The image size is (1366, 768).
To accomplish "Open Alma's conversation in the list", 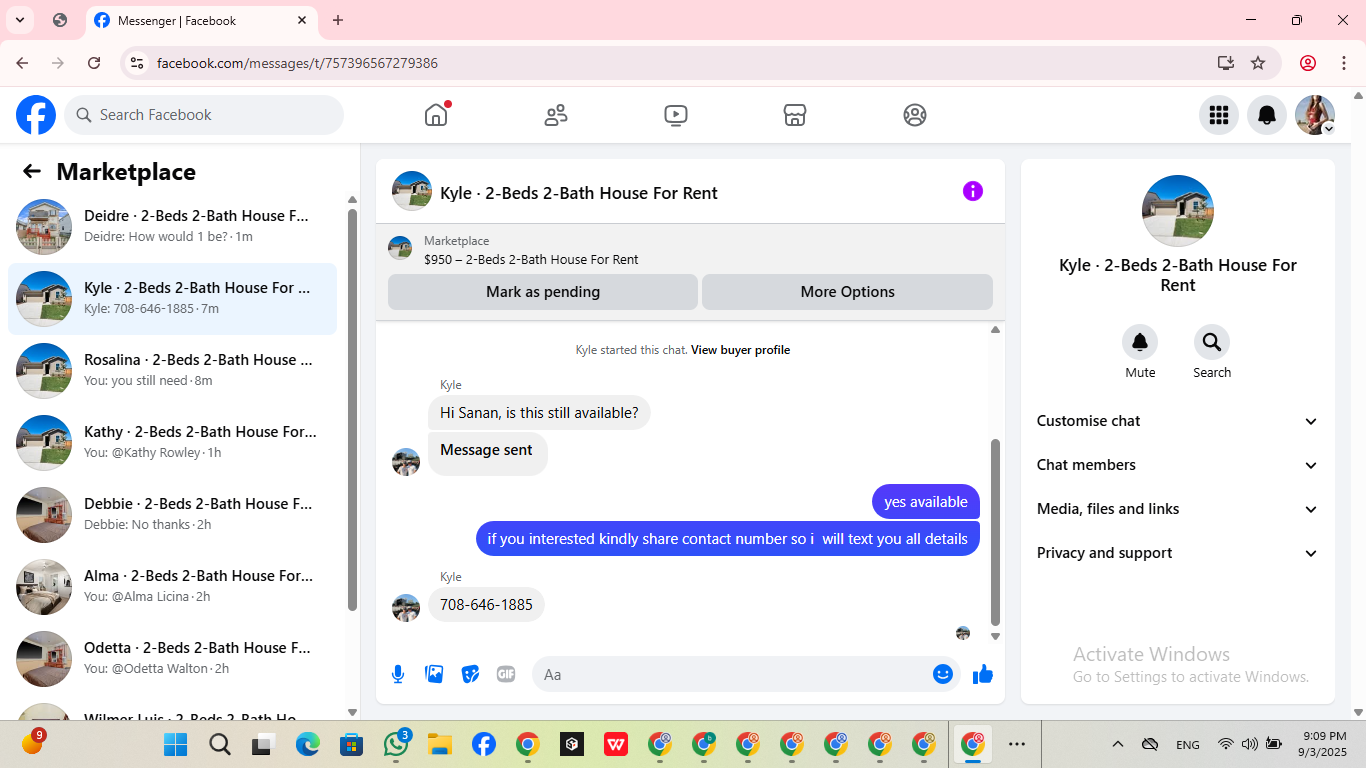I will (172, 587).
